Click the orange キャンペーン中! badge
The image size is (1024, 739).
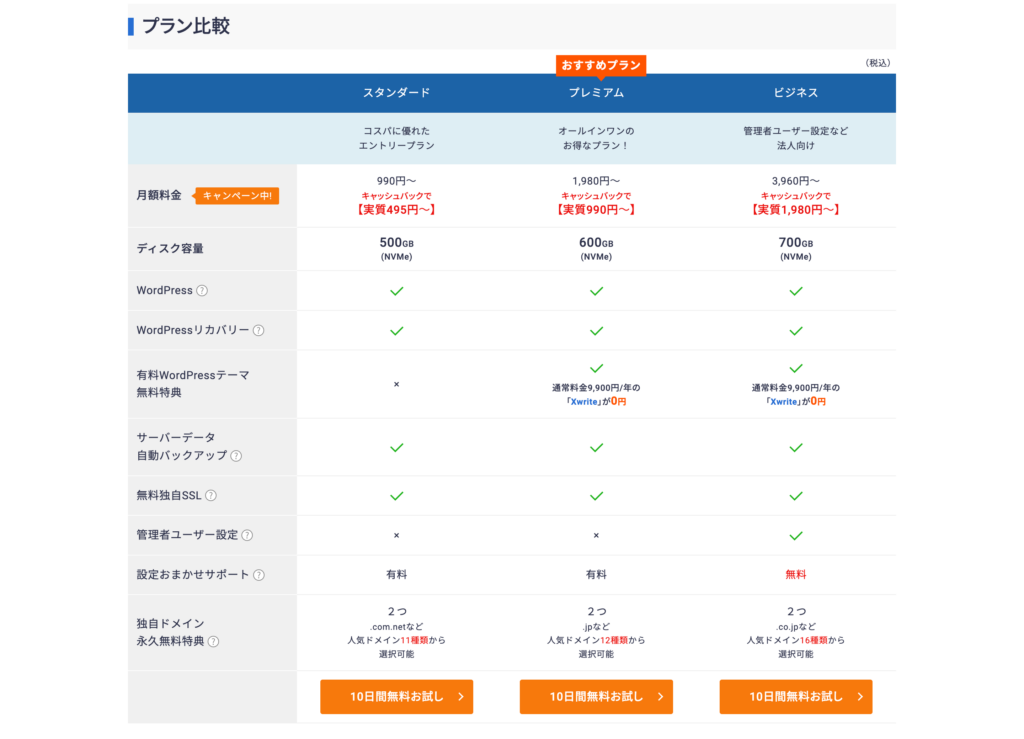click(x=237, y=196)
